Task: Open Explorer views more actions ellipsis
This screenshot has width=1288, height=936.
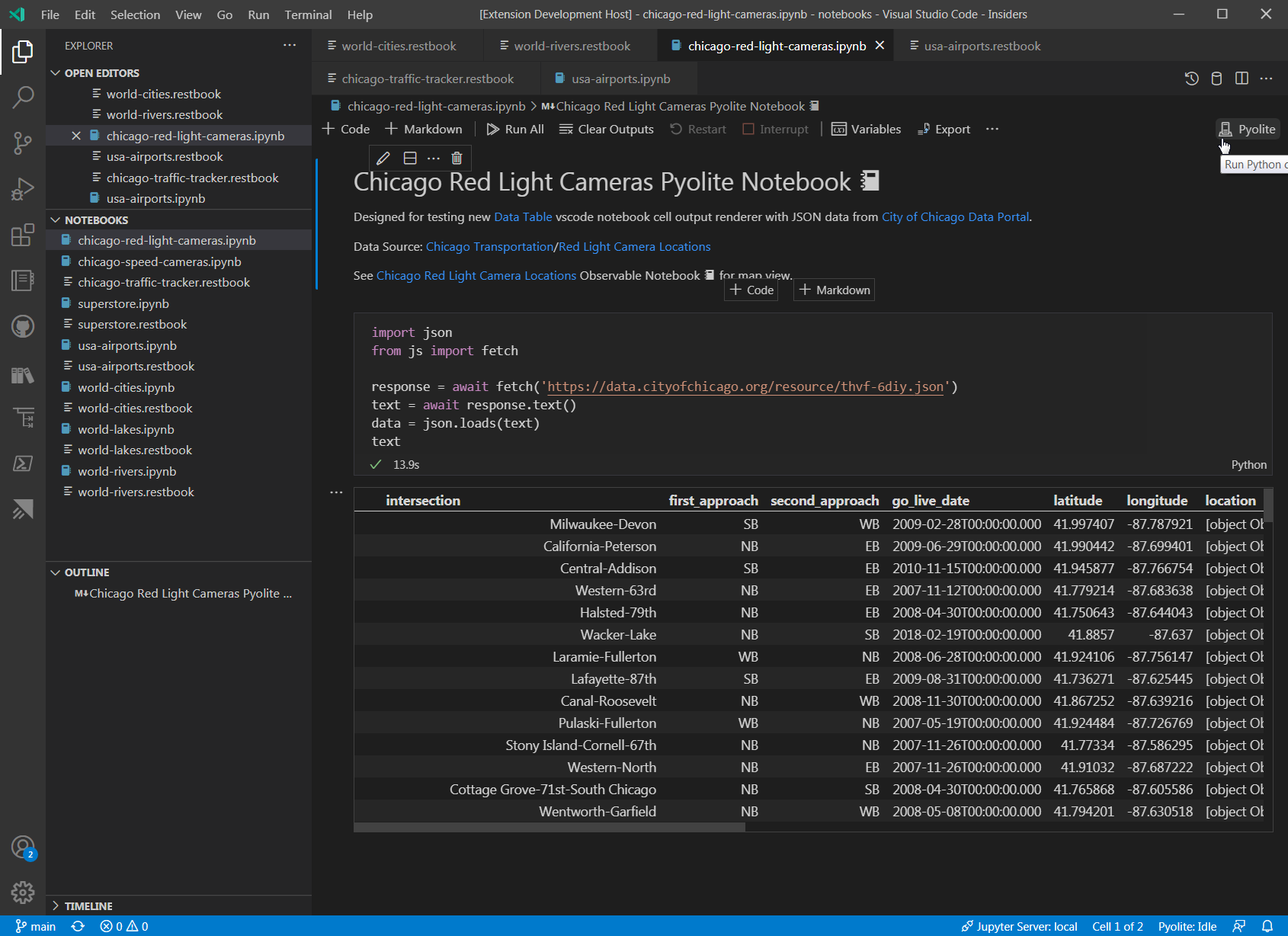Action: 290,46
